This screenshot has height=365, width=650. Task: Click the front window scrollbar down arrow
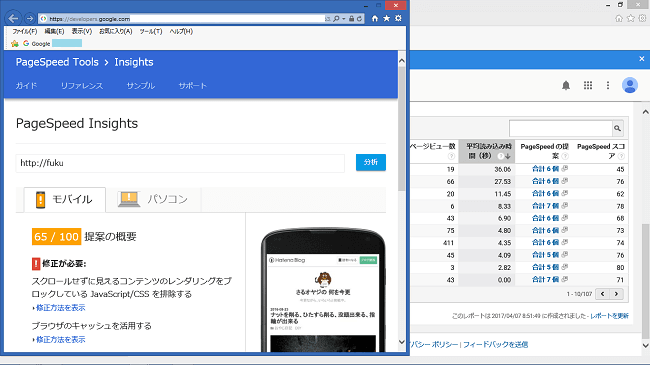[x=401, y=342]
